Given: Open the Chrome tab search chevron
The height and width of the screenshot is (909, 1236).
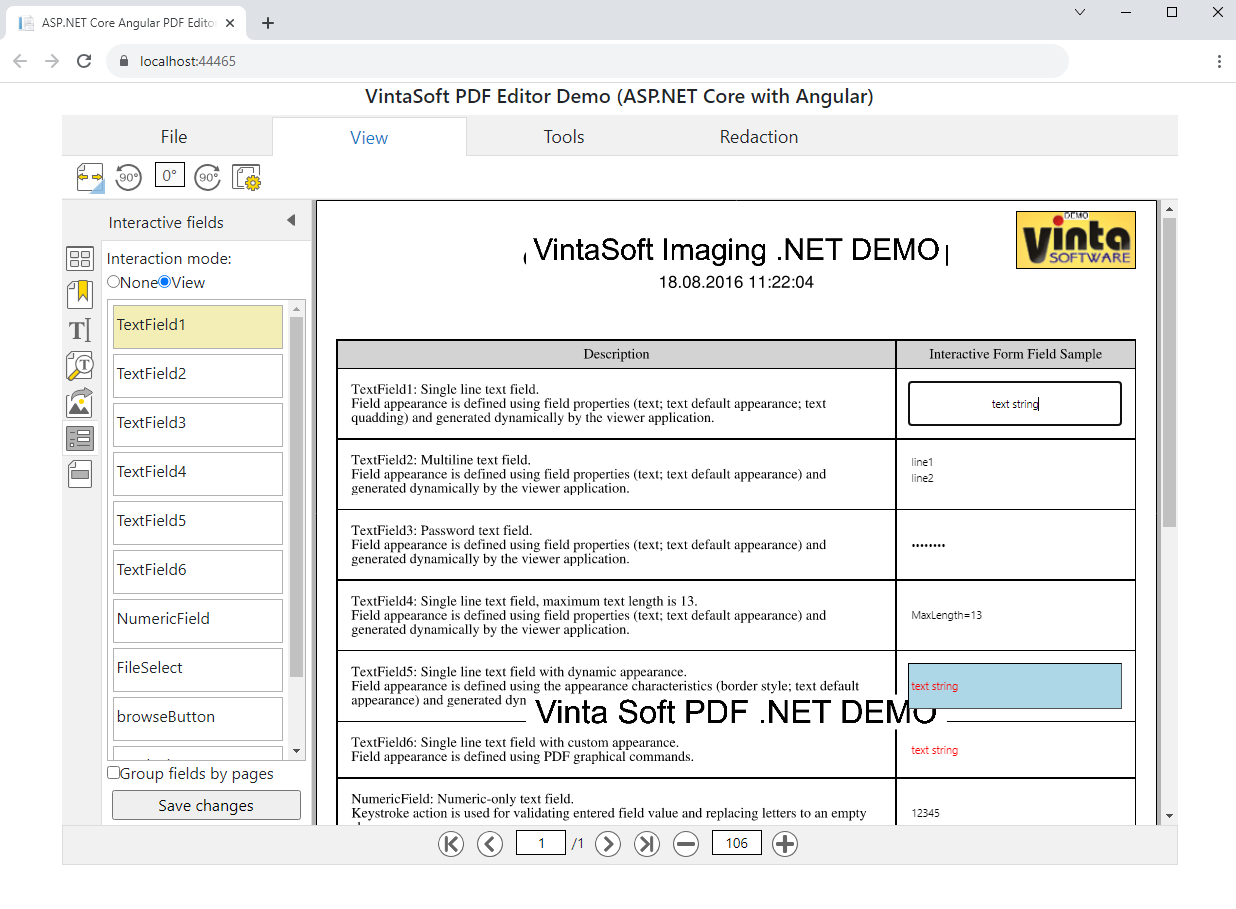Looking at the screenshot, I should coord(1080,12).
